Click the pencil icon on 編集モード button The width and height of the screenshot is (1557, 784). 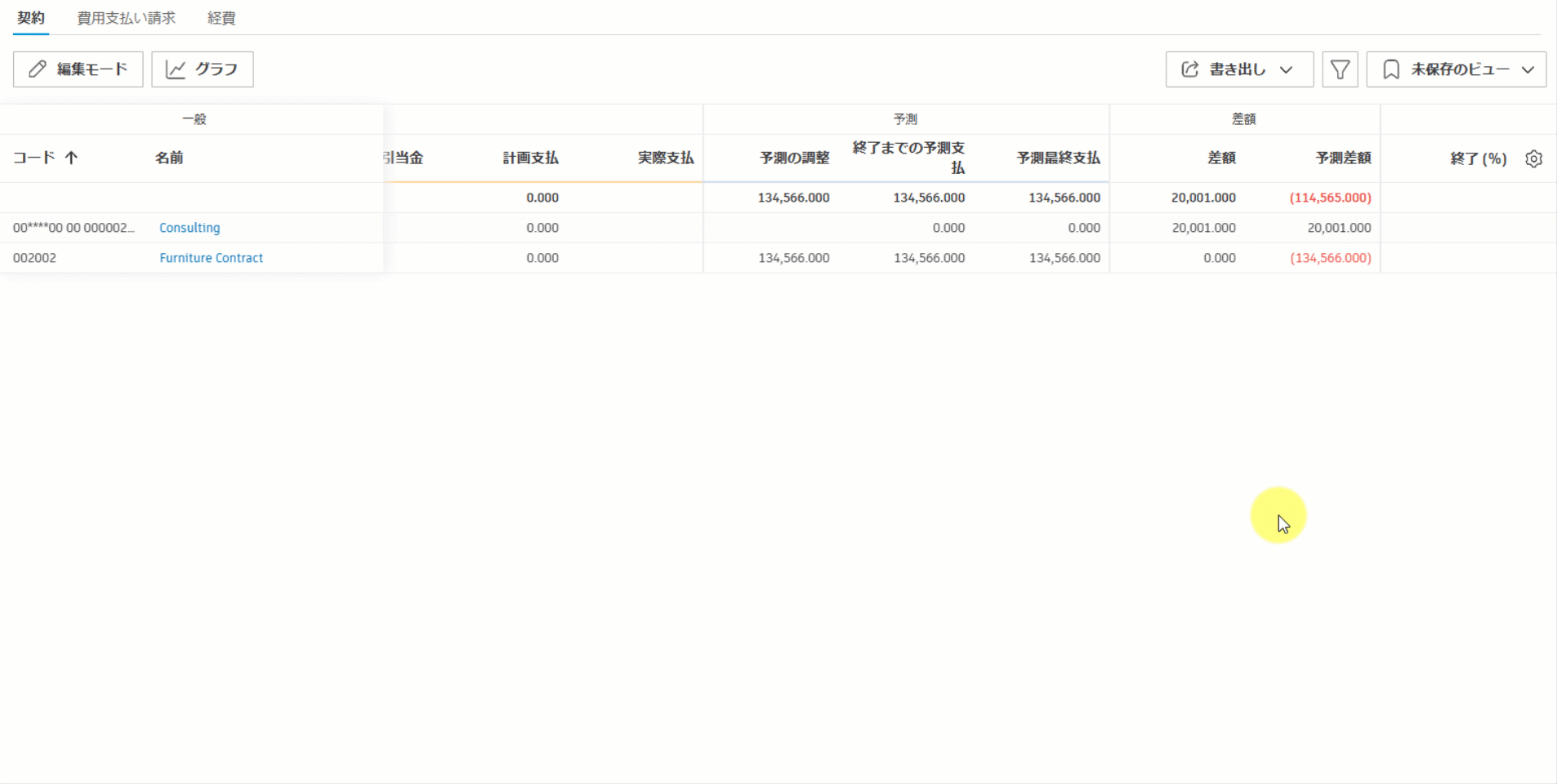click(x=36, y=69)
